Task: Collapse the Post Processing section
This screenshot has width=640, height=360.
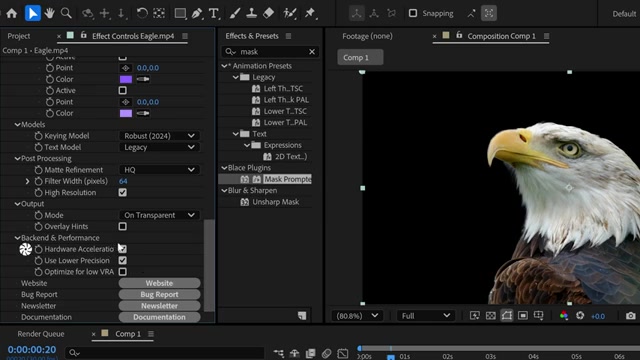Action: 18,158
